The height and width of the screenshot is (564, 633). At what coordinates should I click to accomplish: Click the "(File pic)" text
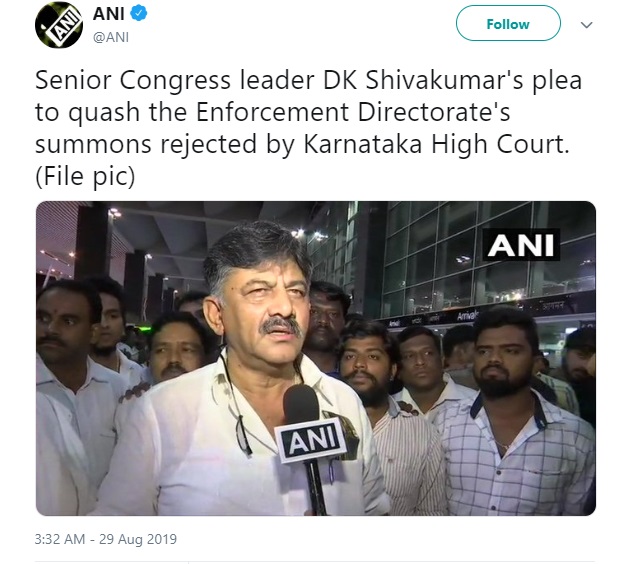coord(85,176)
